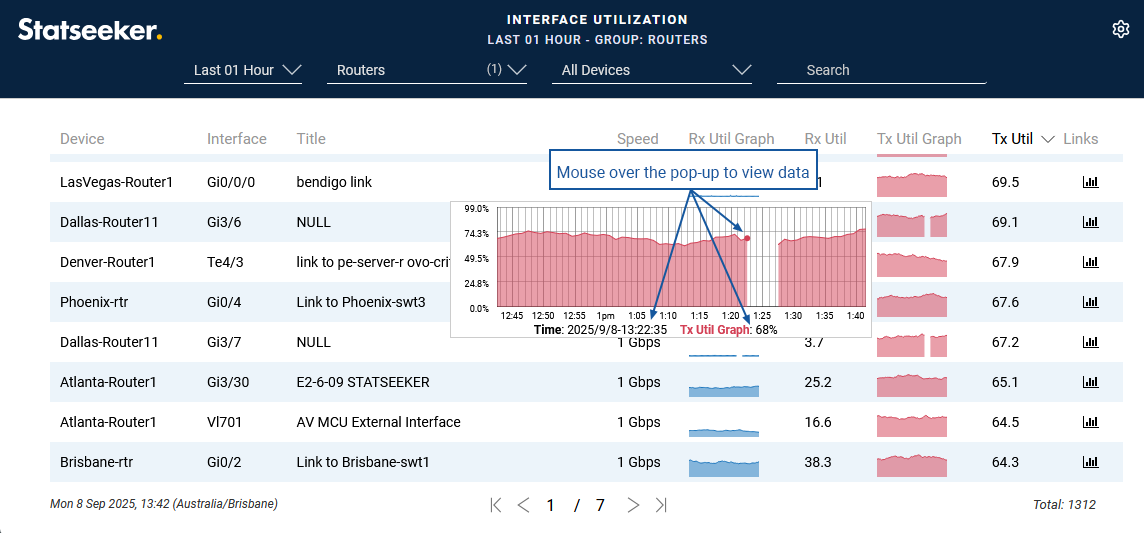
Task: Click links chart icon for Denver-Router1 row
Action: coord(1090,262)
